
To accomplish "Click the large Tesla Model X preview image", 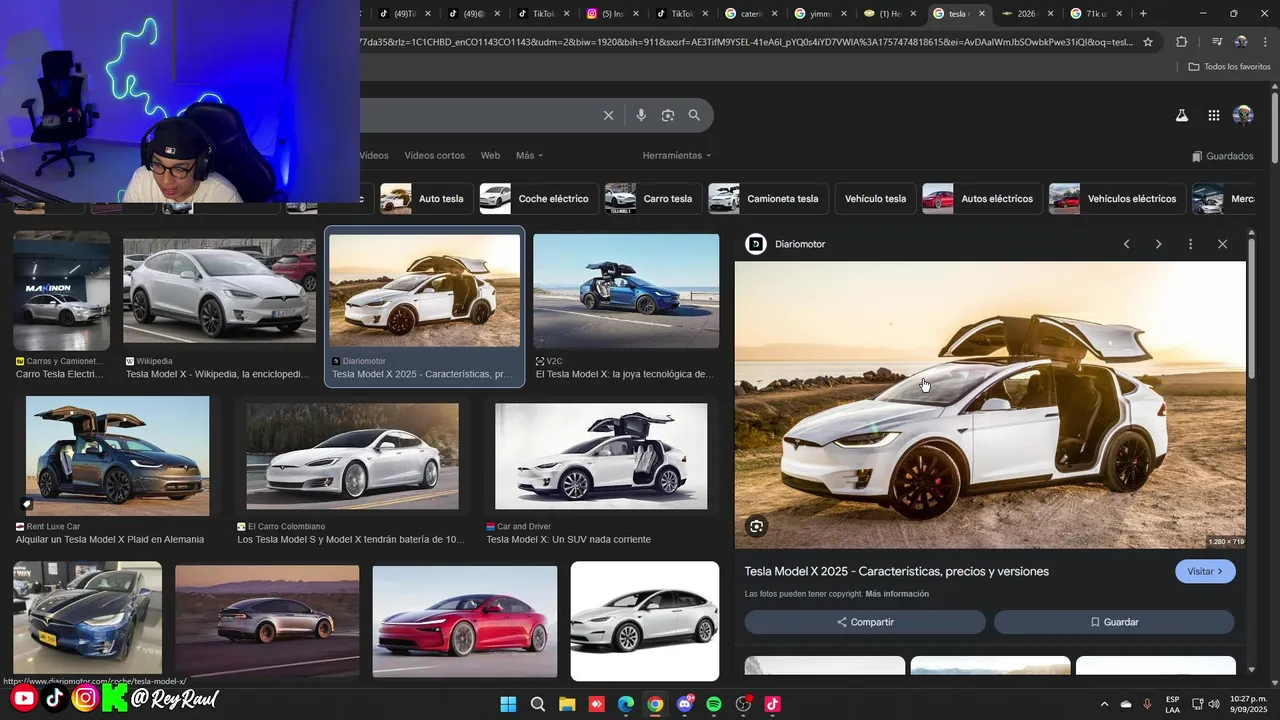I will point(990,405).
